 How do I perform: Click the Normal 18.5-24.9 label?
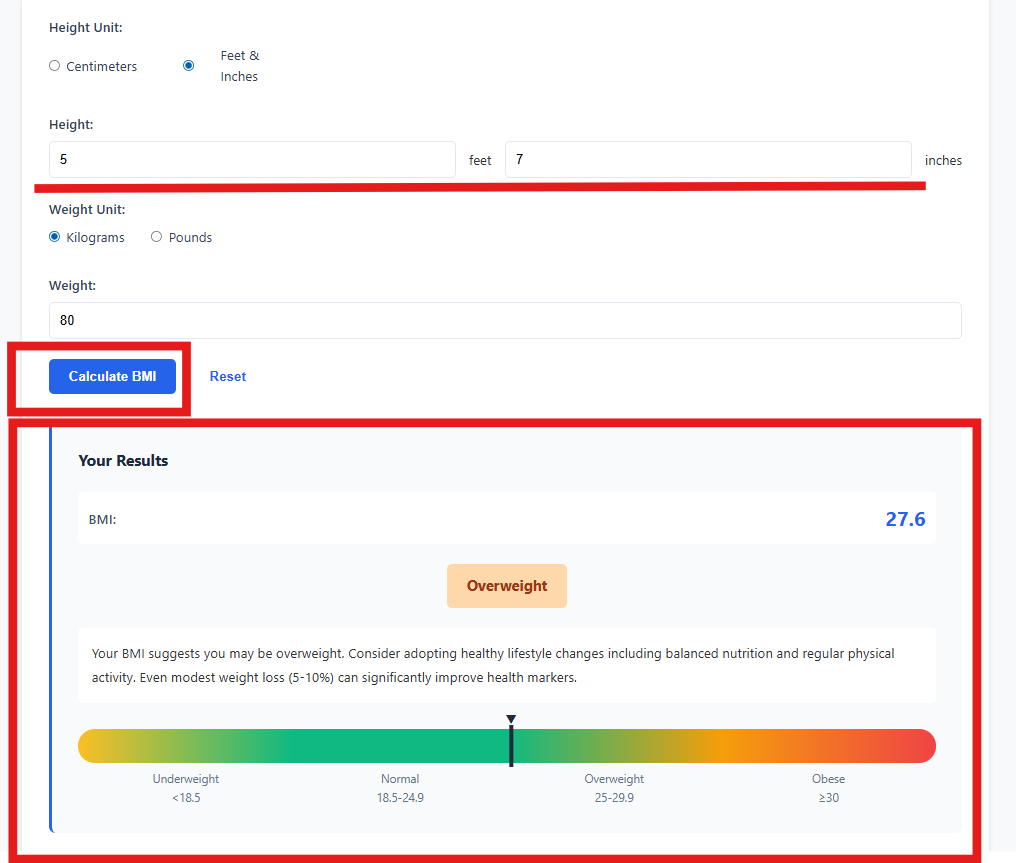click(400, 788)
